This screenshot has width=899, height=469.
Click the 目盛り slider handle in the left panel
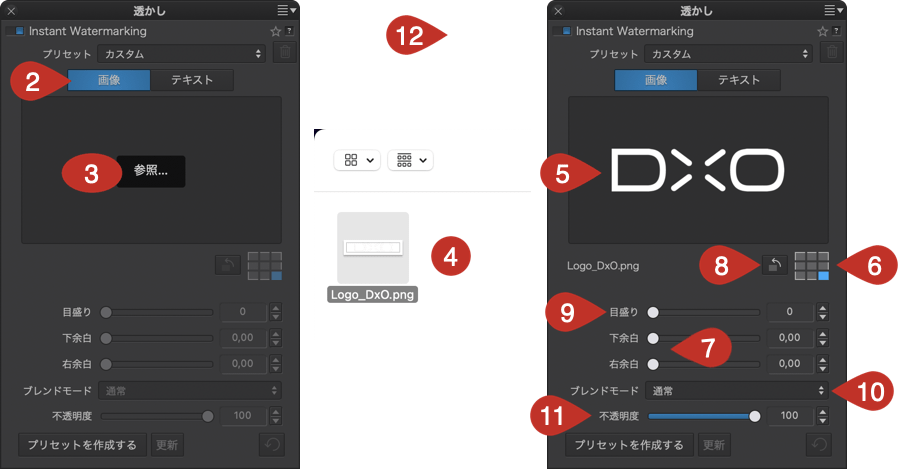pos(106,312)
